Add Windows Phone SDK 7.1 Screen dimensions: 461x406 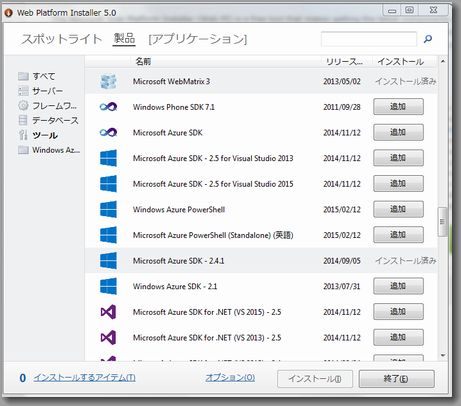pos(398,107)
